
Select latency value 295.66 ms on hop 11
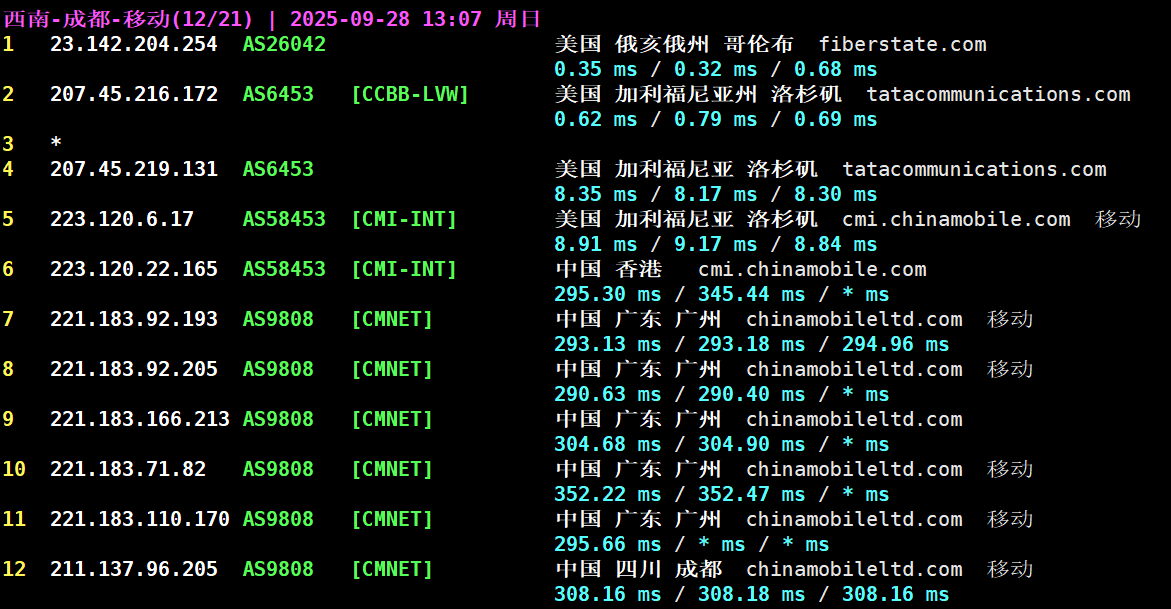click(x=608, y=545)
